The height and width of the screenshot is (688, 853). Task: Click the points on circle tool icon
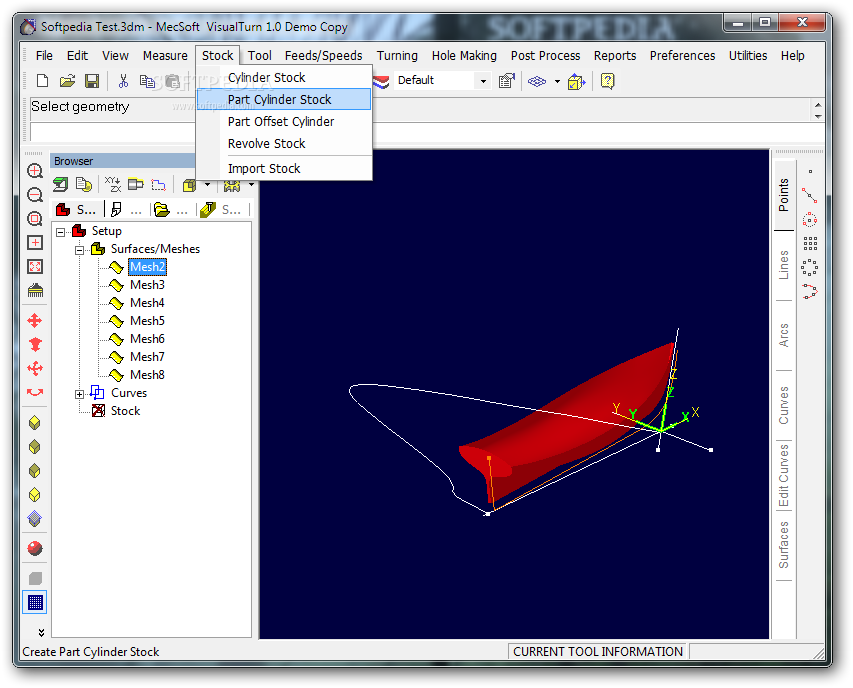click(809, 219)
